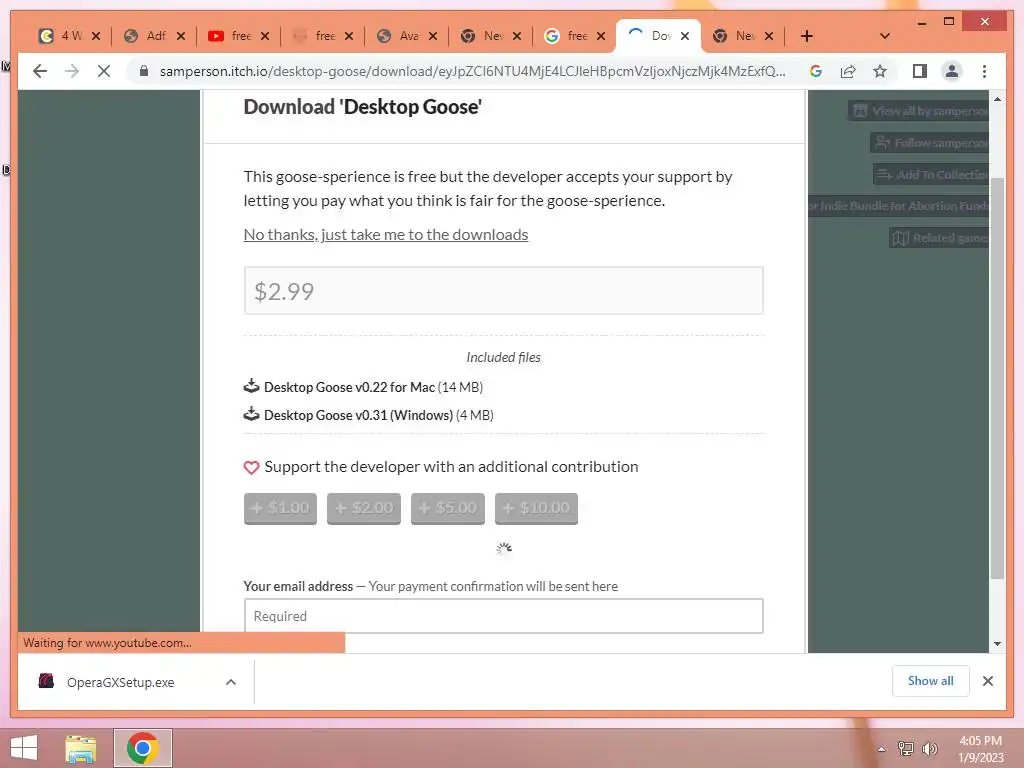Open the Chrome three-dot menu
Viewport: 1024px width, 768px height.
(984, 71)
